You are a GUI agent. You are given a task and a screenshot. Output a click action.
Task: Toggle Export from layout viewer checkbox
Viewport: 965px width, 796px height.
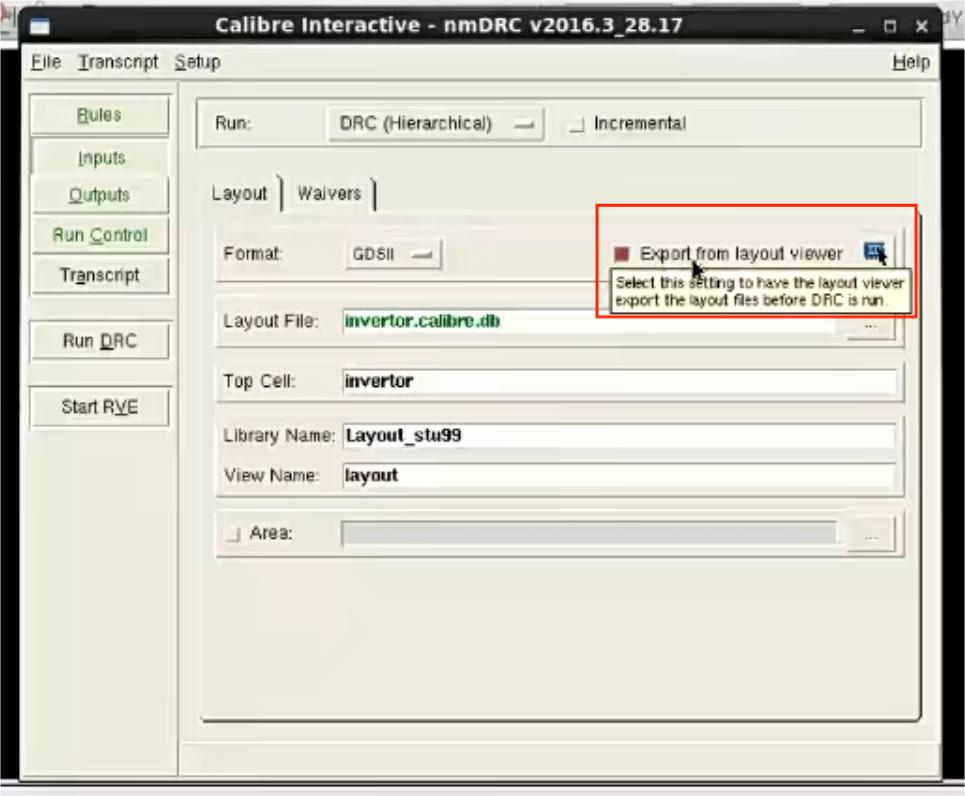point(622,254)
